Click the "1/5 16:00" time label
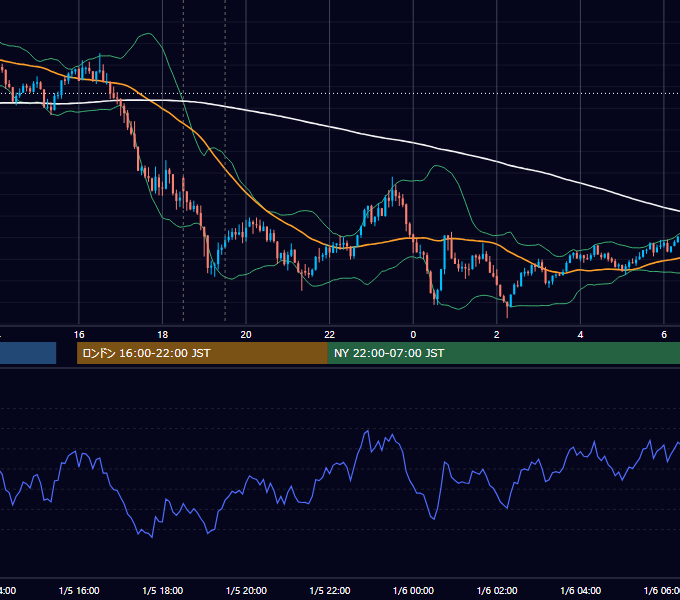Image resolution: width=680 pixels, height=600 pixels. 79,590
